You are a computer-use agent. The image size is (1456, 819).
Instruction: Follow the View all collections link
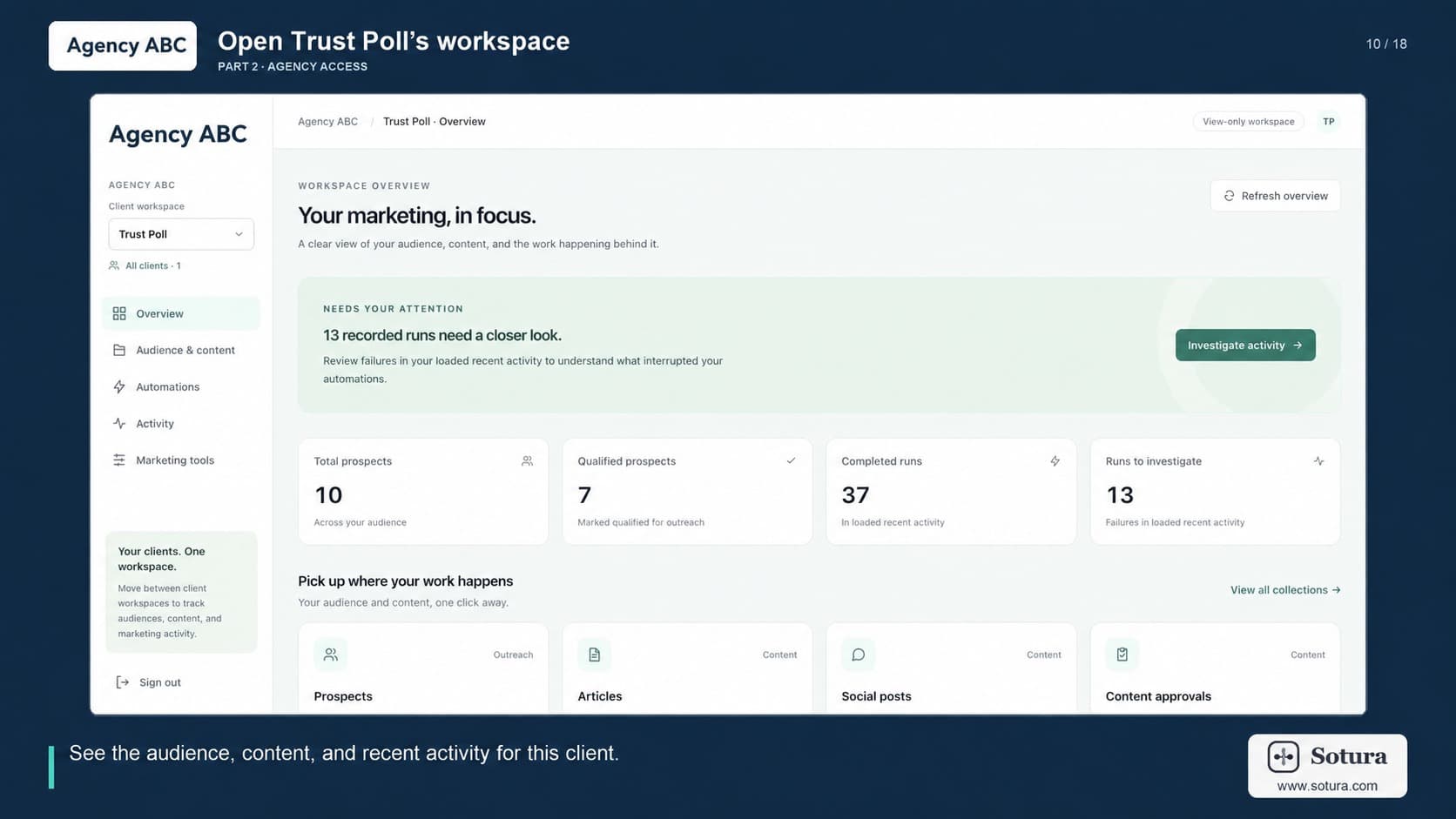click(x=1285, y=590)
